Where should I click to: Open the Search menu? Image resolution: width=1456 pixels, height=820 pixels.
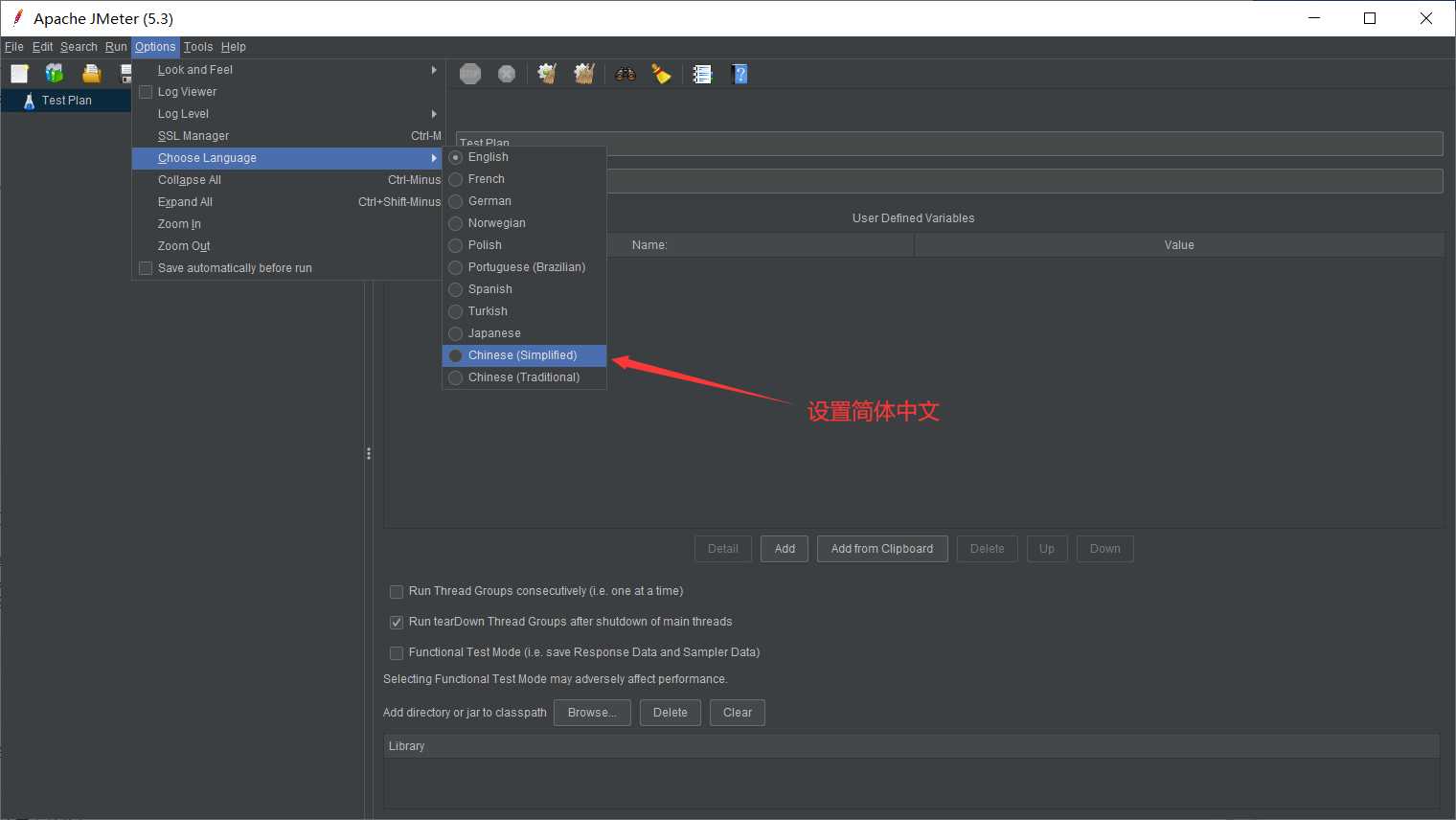[x=79, y=47]
